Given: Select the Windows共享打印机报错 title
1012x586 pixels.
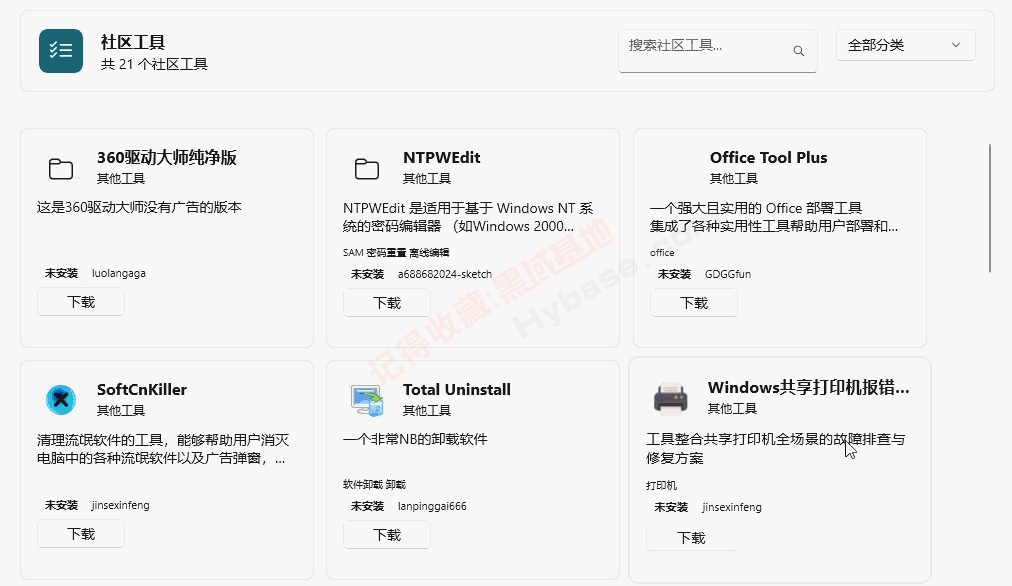Looking at the screenshot, I should 808,387.
